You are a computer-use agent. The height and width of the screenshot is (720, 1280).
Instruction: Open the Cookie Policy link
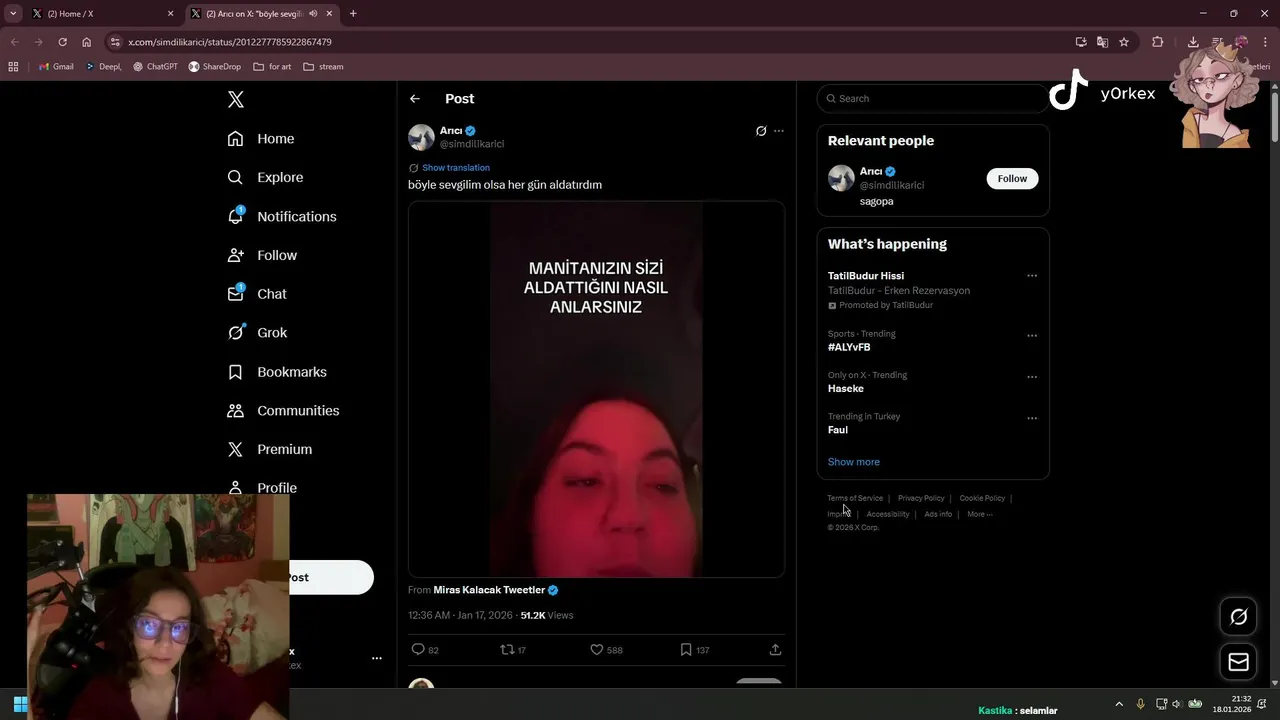(x=982, y=498)
